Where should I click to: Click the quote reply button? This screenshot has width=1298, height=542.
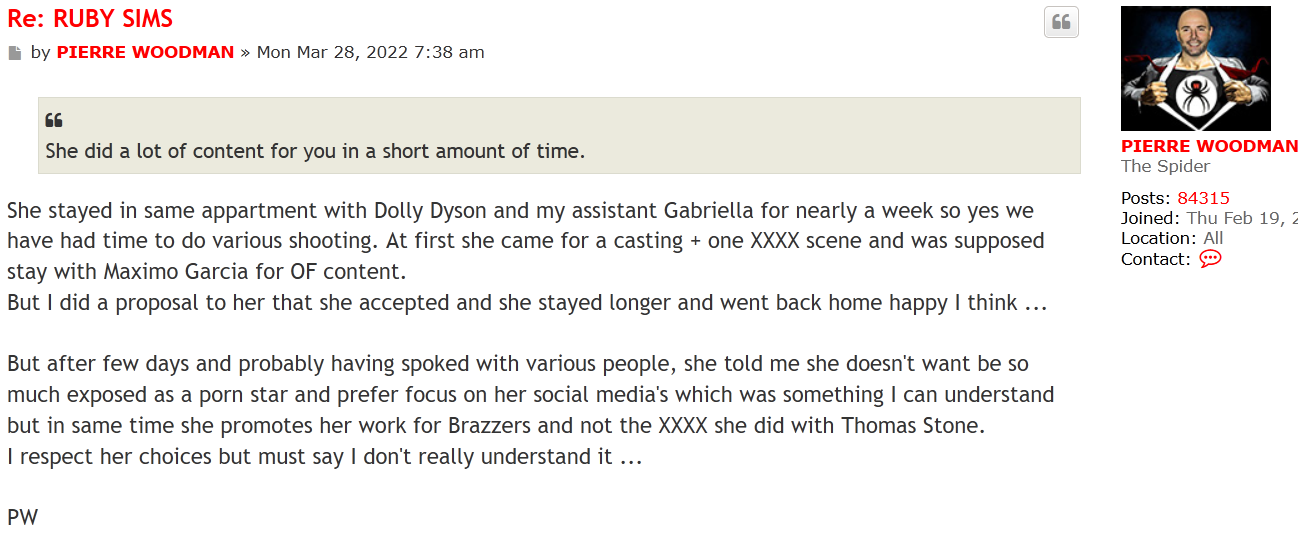tap(1061, 22)
